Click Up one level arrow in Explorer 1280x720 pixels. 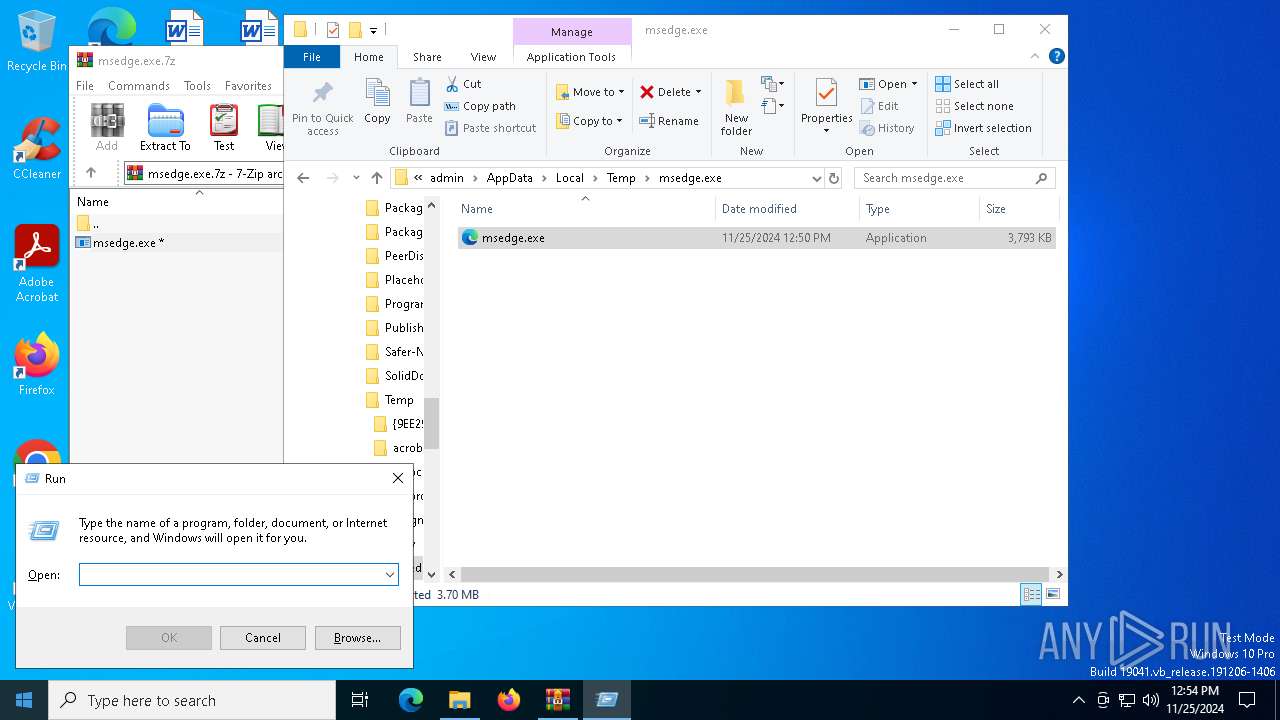[x=377, y=178]
